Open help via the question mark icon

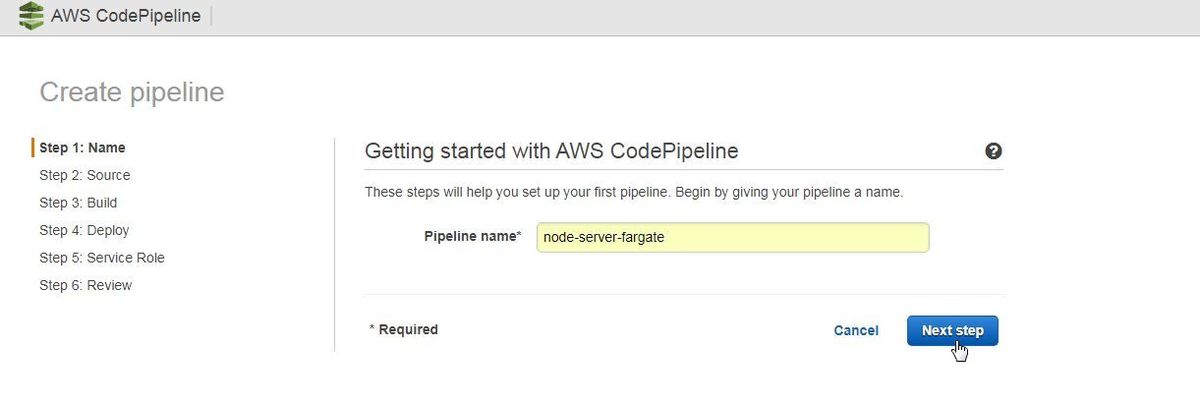(x=993, y=151)
